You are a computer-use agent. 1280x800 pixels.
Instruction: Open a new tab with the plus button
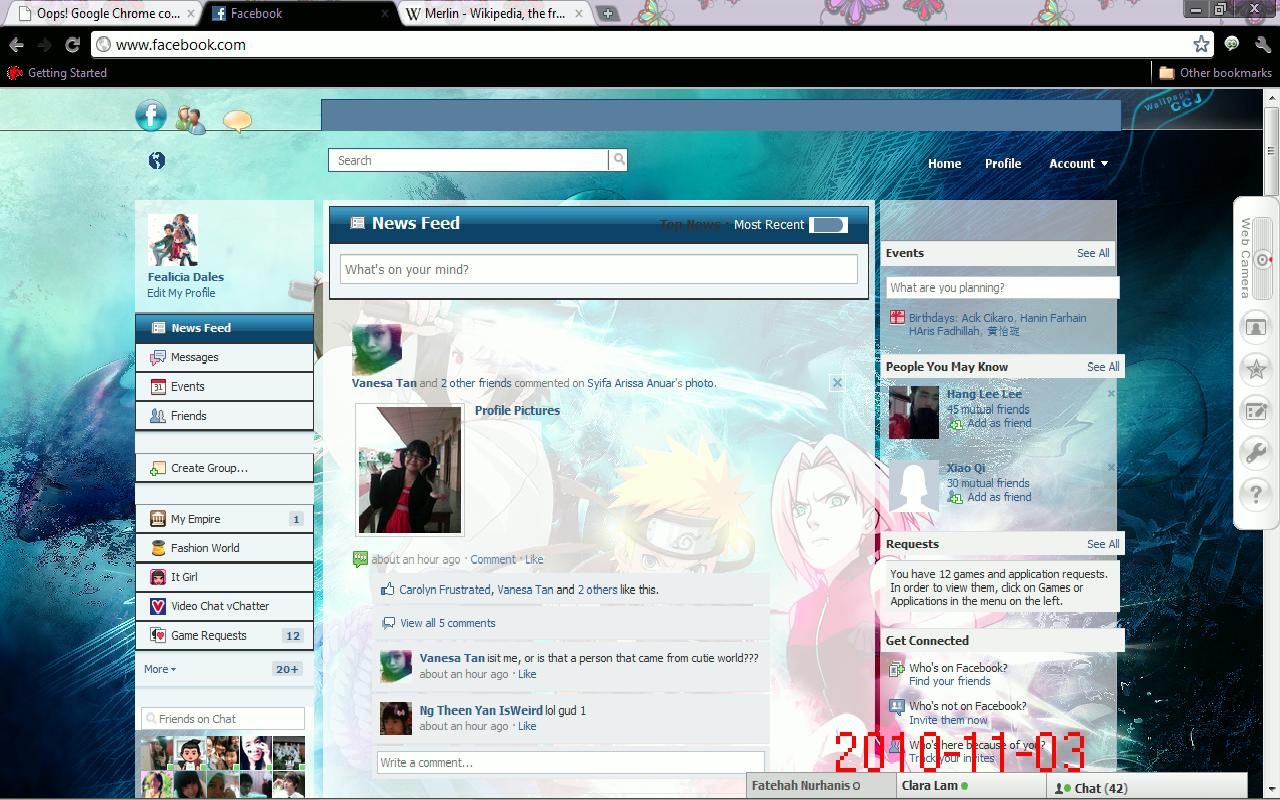click(607, 14)
